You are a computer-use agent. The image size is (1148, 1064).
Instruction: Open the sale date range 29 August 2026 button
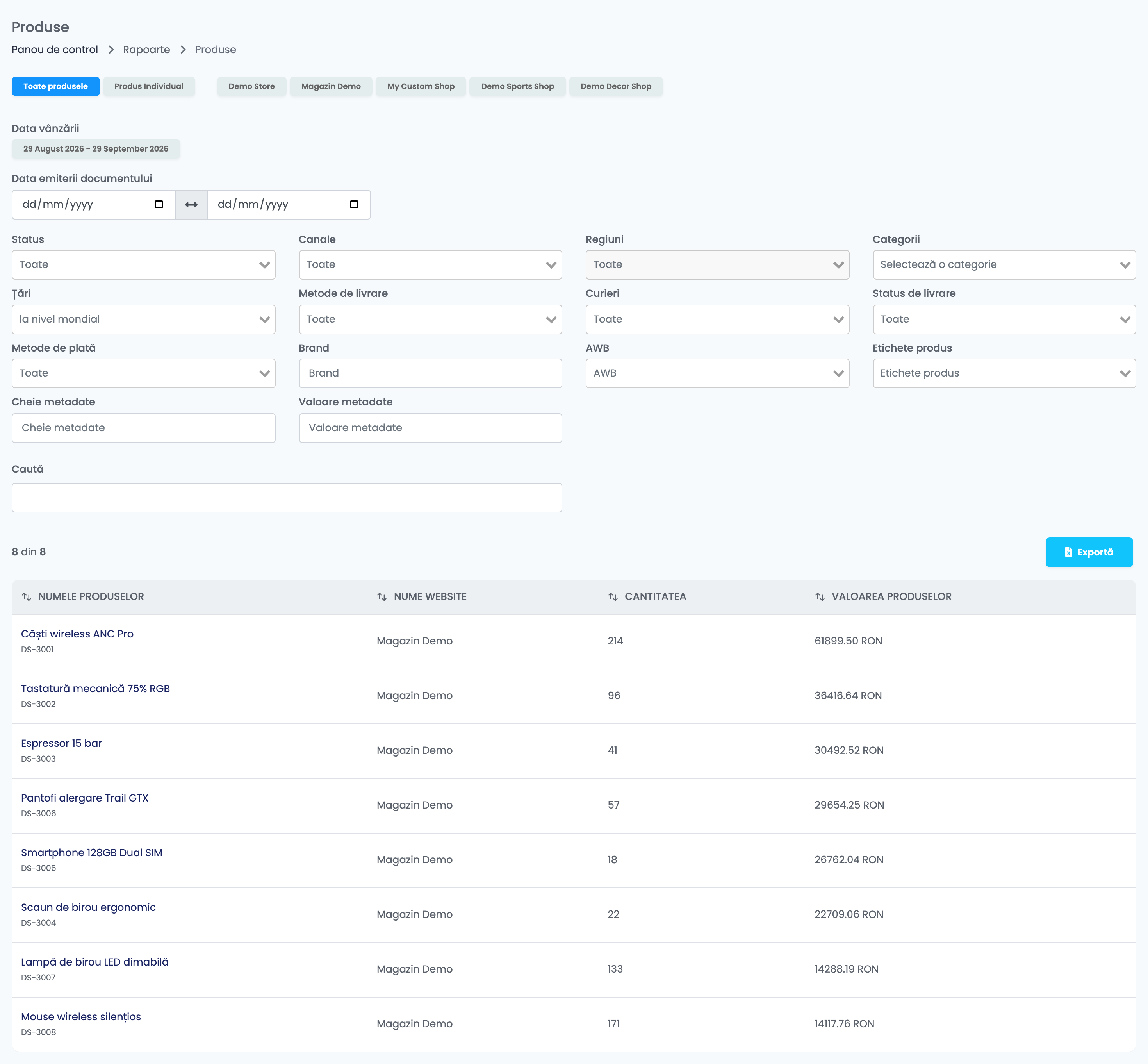96,148
